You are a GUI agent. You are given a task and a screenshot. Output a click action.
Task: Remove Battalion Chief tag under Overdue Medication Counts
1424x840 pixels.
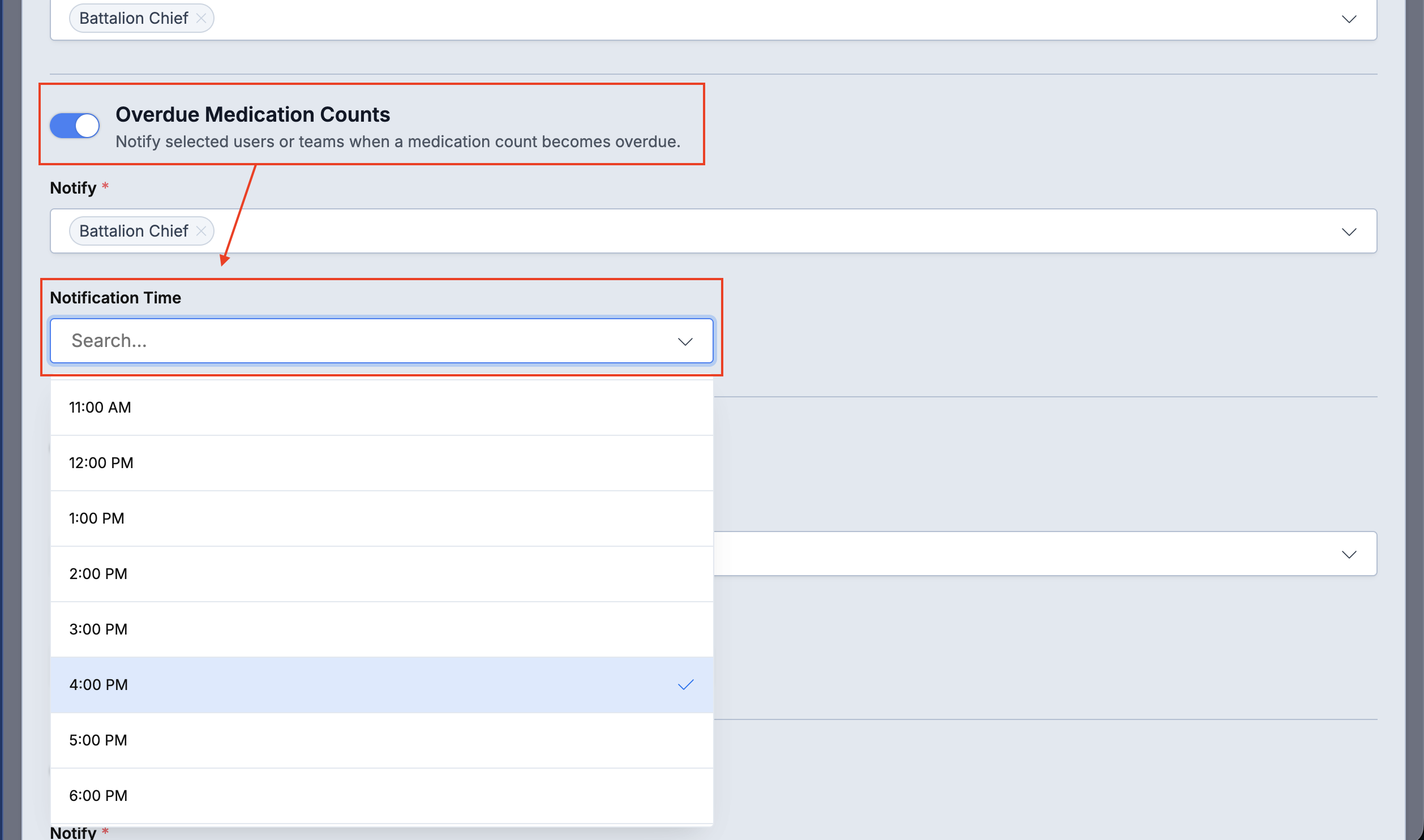tap(201, 231)
